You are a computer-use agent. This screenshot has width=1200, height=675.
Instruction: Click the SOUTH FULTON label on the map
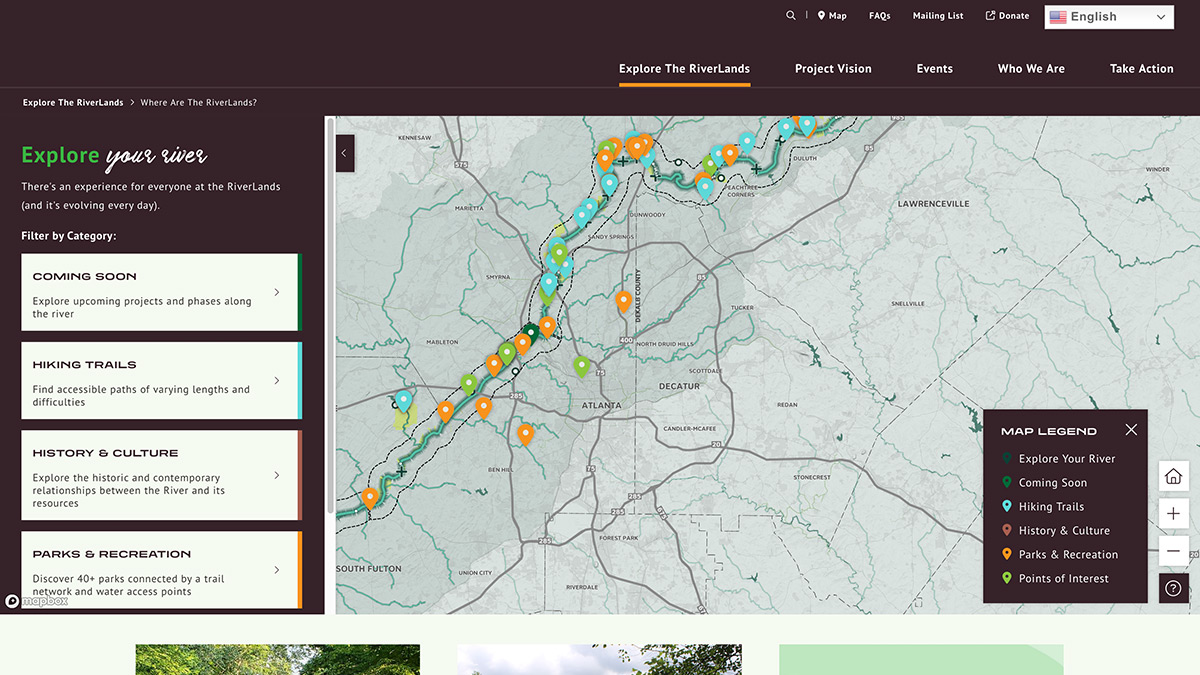pyautogui.click(x=369, y=569)
